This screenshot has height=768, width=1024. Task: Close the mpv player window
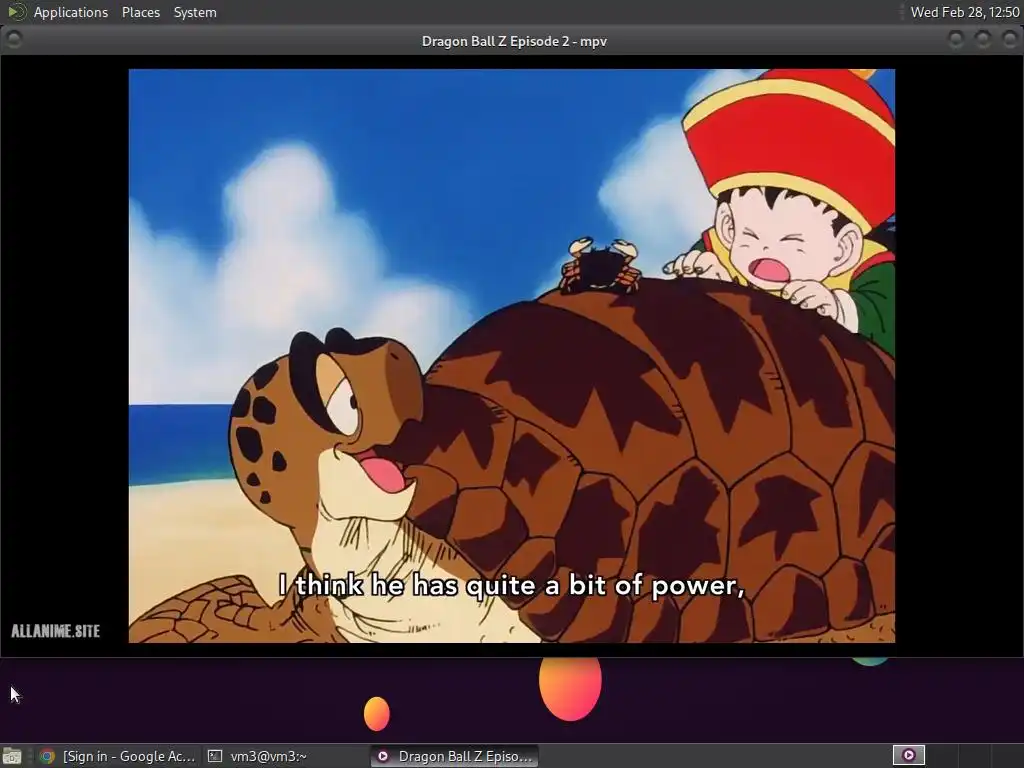(1009, 40)
